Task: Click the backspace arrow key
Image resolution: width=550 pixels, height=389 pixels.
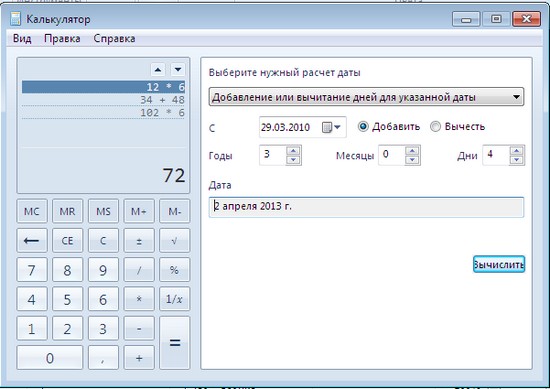Action: (32, 241)
